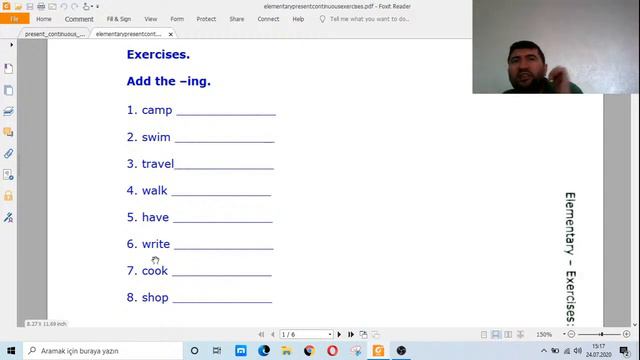
Task: Open the Layers panel icon
Action: (8, 111)
